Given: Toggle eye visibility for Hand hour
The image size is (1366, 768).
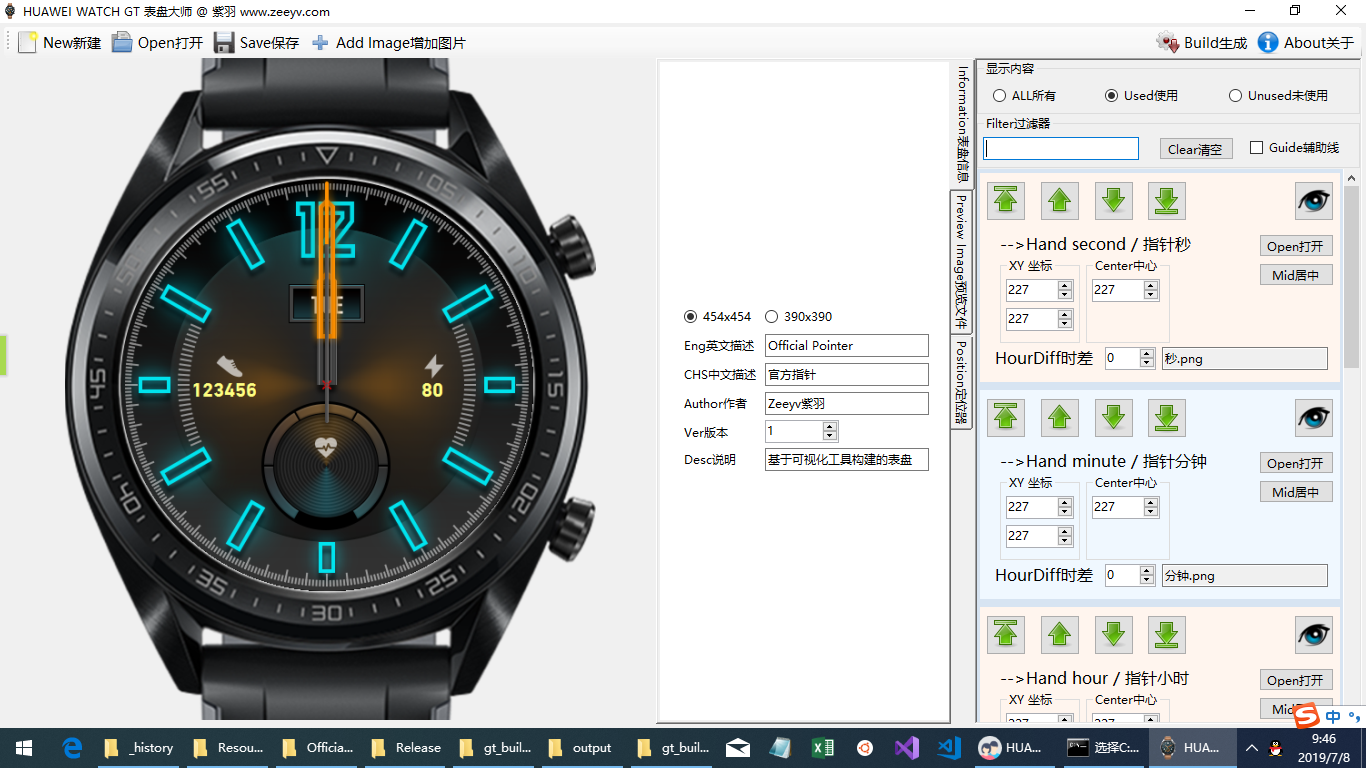Looking at the screenshot, I should point(1314,635).
